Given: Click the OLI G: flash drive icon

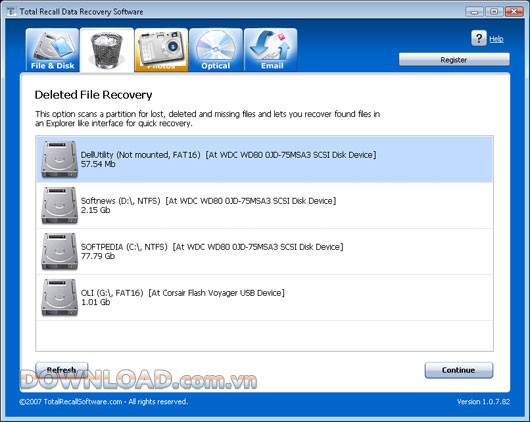Looking at the screenshot, I should (59, 297).
